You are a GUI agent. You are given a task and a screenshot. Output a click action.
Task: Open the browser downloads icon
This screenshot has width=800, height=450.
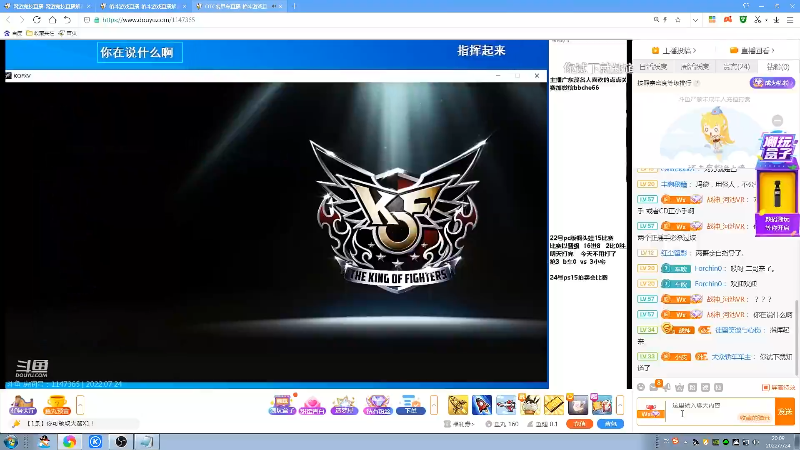point(776,20)
